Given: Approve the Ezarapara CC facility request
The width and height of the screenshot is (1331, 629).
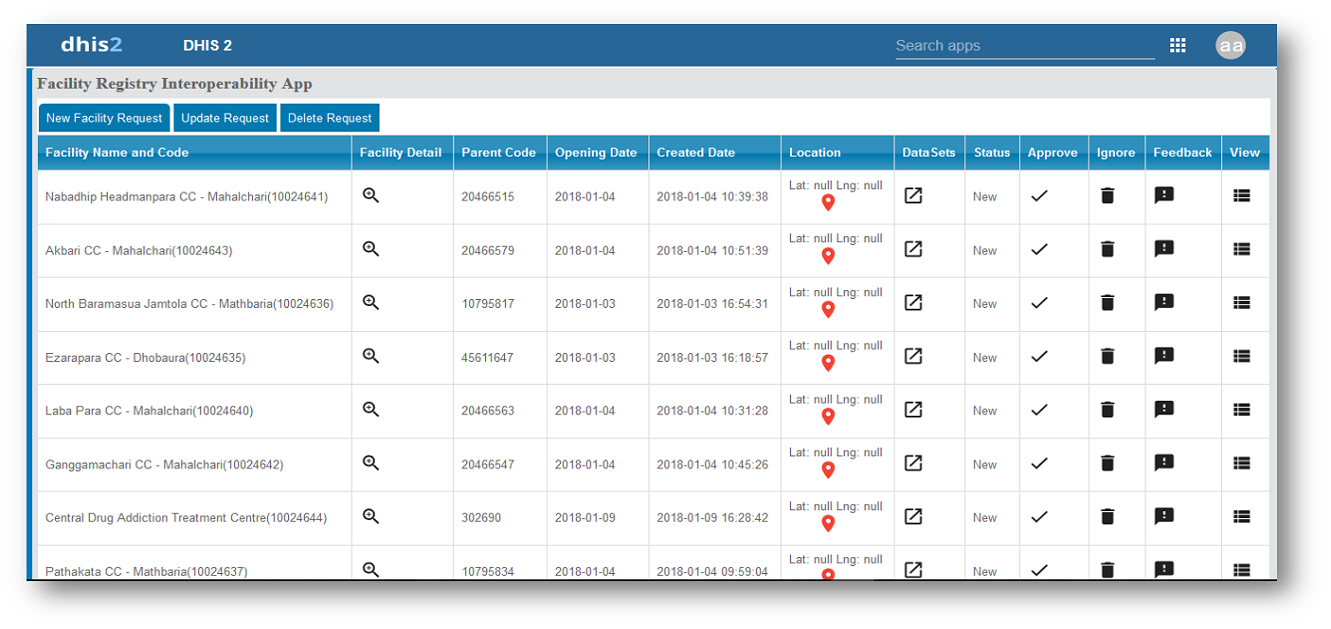Looking at the screenshot, I should pyautogui.click(x=1039, y=356).
